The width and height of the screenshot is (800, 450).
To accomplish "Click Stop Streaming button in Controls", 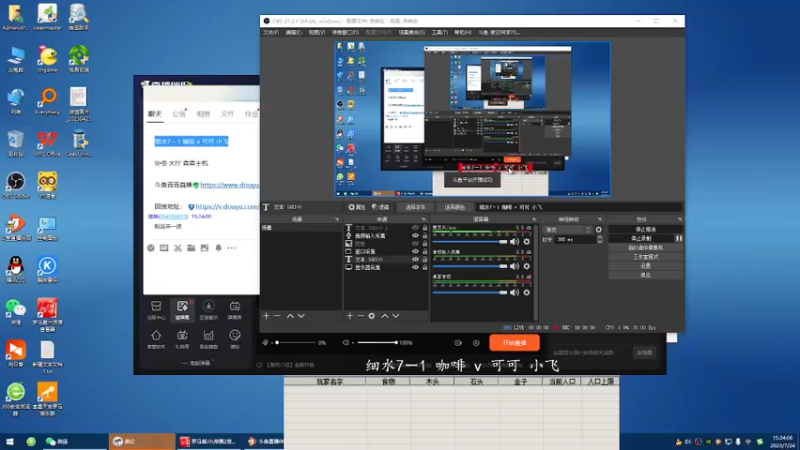I will coord(645,230).
